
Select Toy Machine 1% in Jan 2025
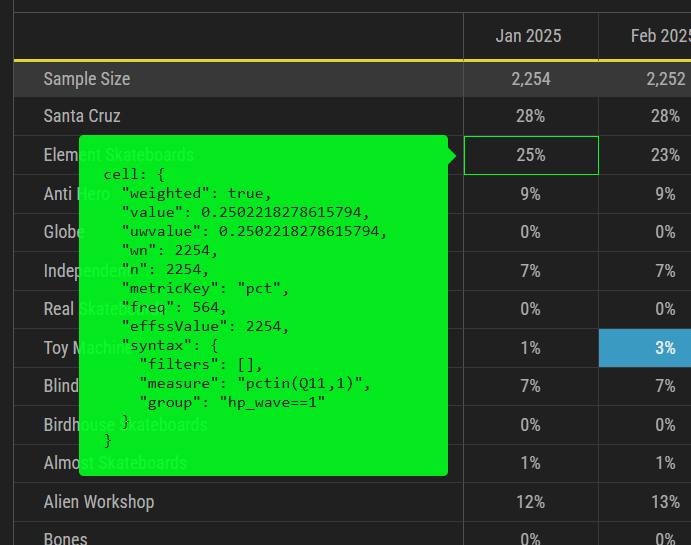click(530, 348)
